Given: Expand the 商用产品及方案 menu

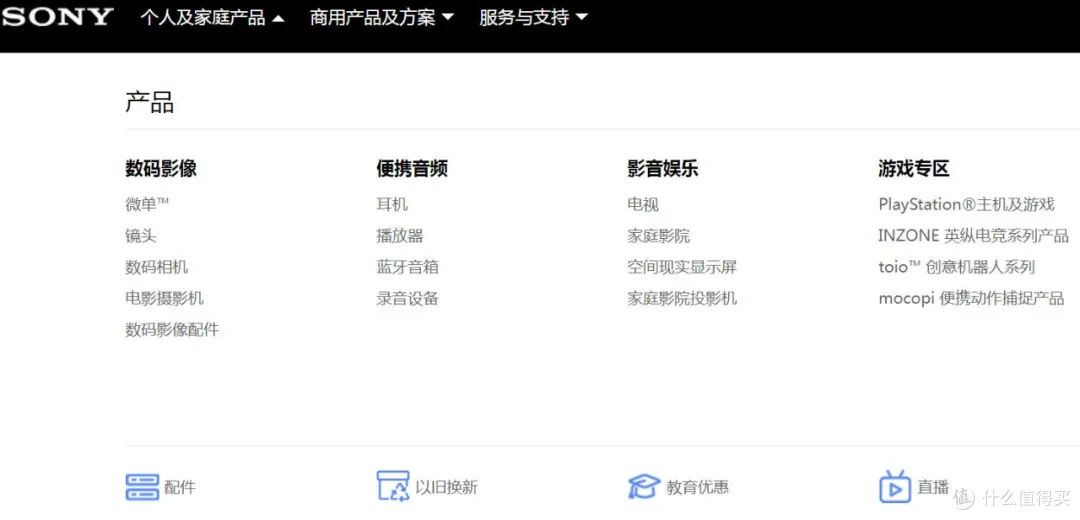Looking at the screenshot, I should pos(382,18).
